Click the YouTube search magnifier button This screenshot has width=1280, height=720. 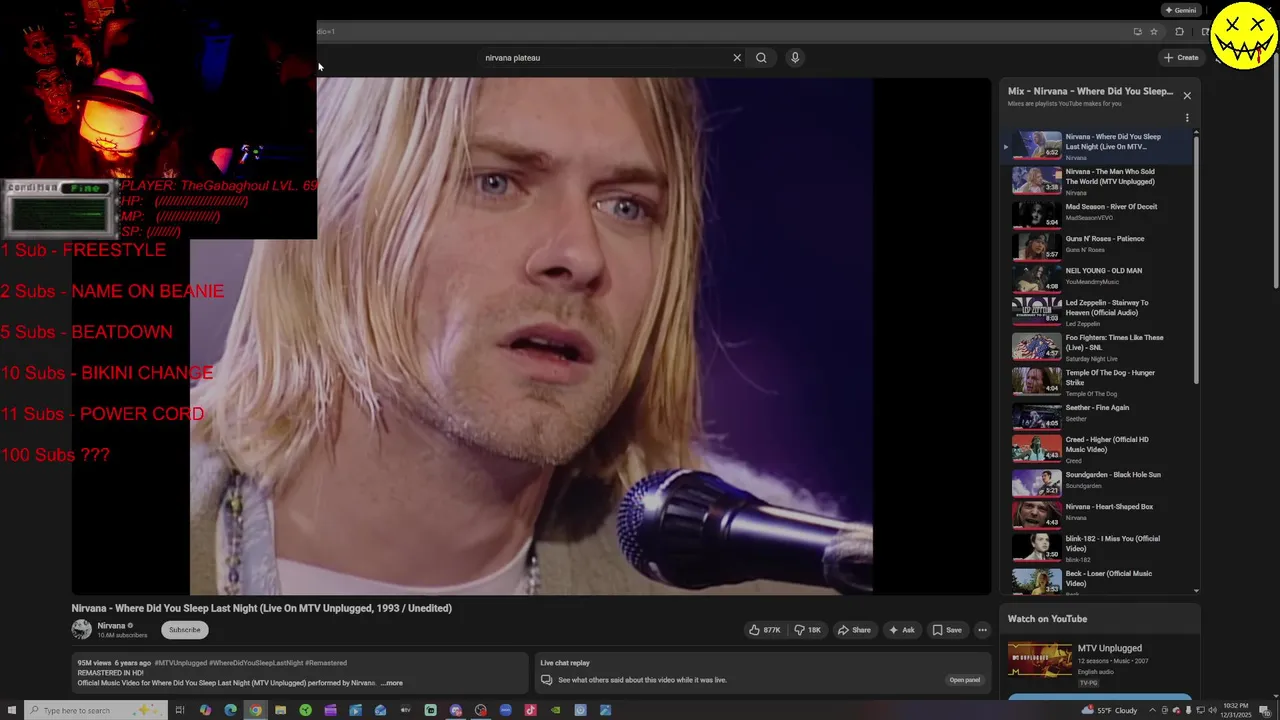pyautogui.click(x=761, y=57)
